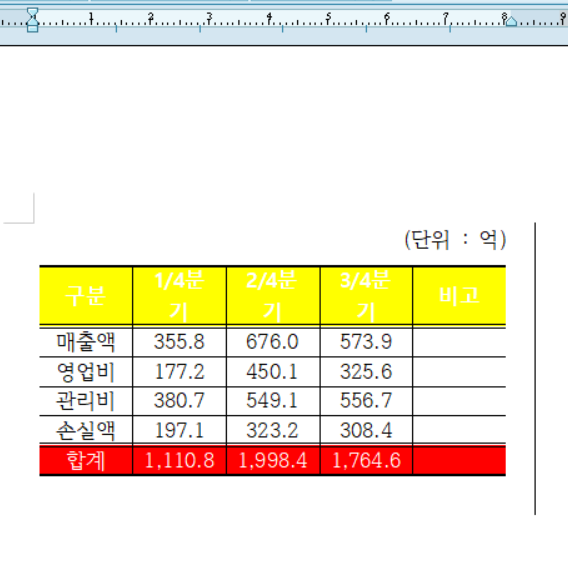
Task: Select the 2/4분기 column header cell
Action: (273, 296)
